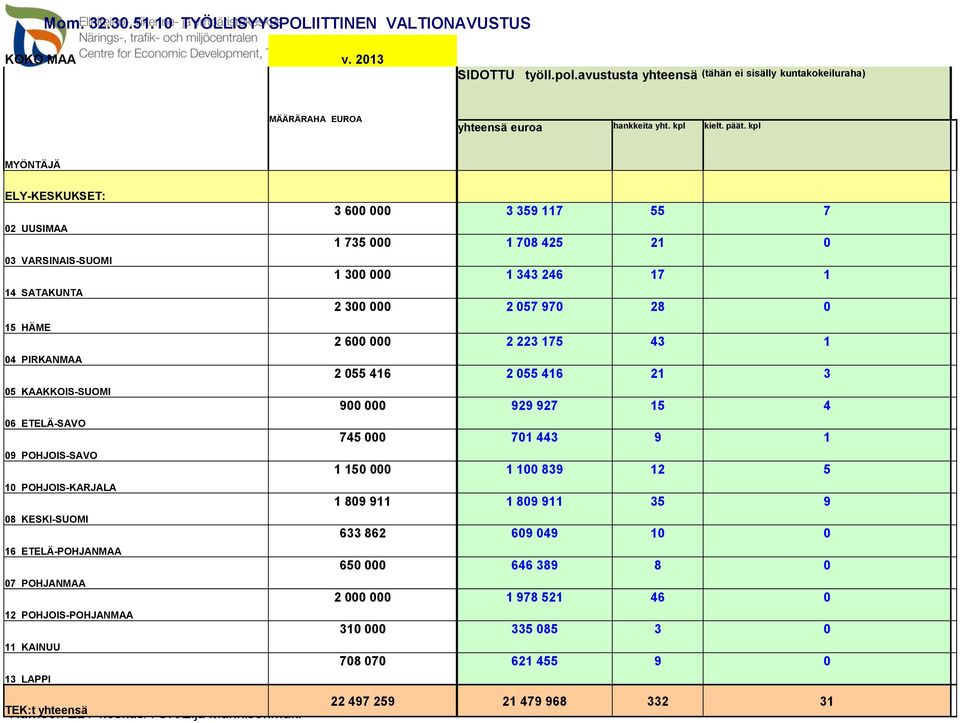Select committed amount 1 343 246
The image size is (960, 723).
click(x=534, y=274)
